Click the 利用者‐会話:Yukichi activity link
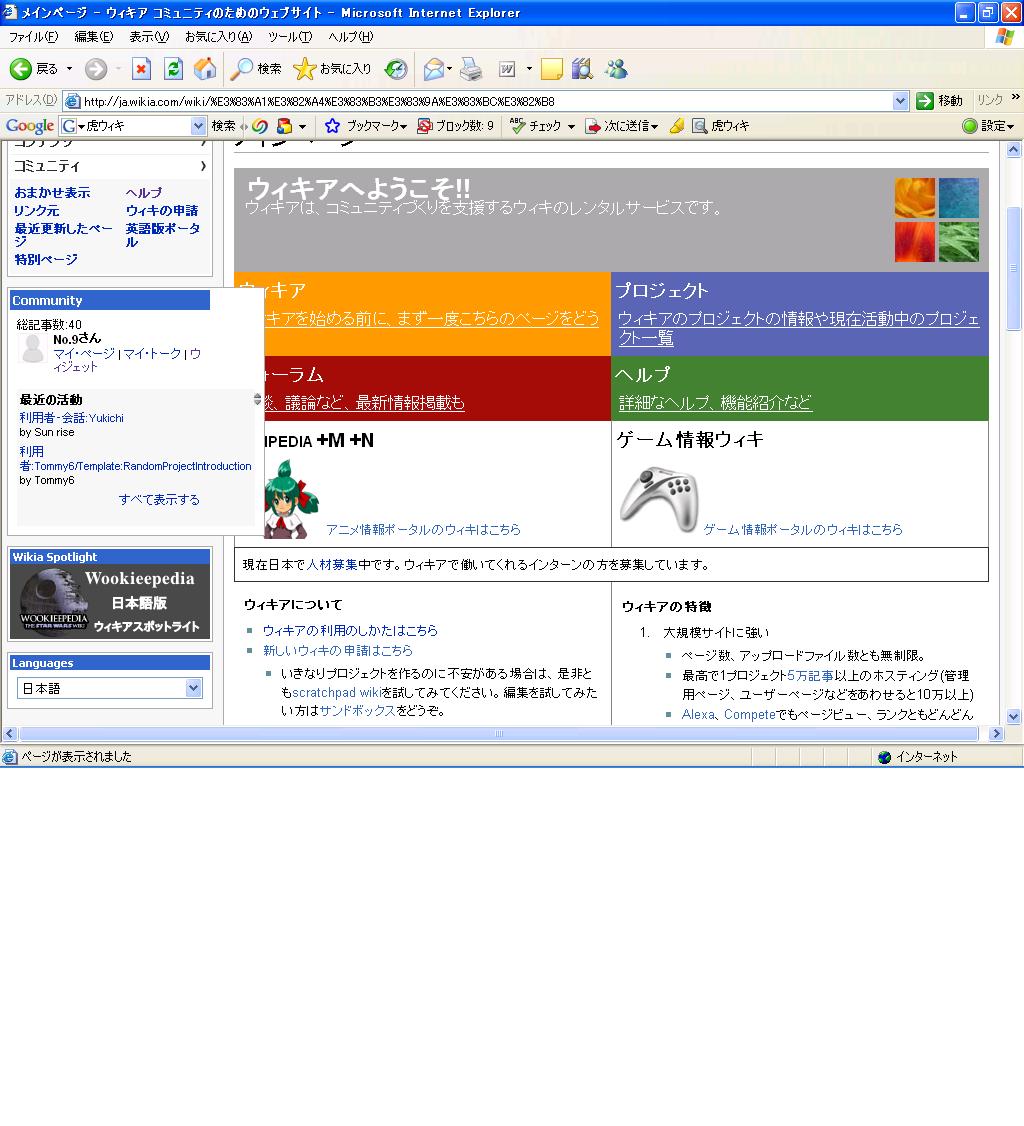 point(71,418)
